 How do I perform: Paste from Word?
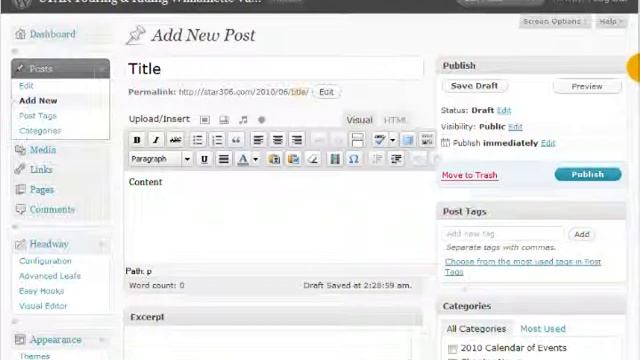click(x=293, y=159)
